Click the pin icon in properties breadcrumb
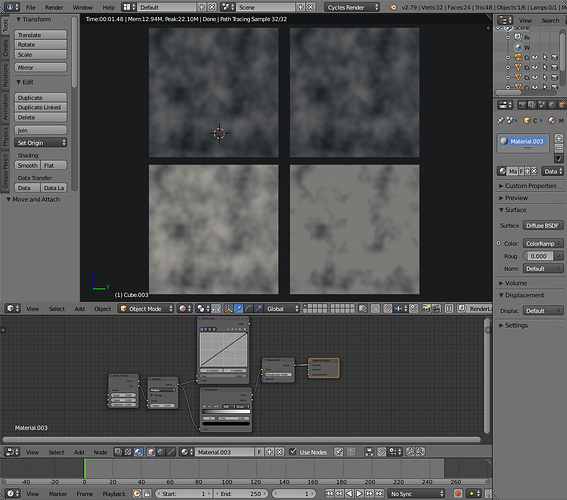 500,120
